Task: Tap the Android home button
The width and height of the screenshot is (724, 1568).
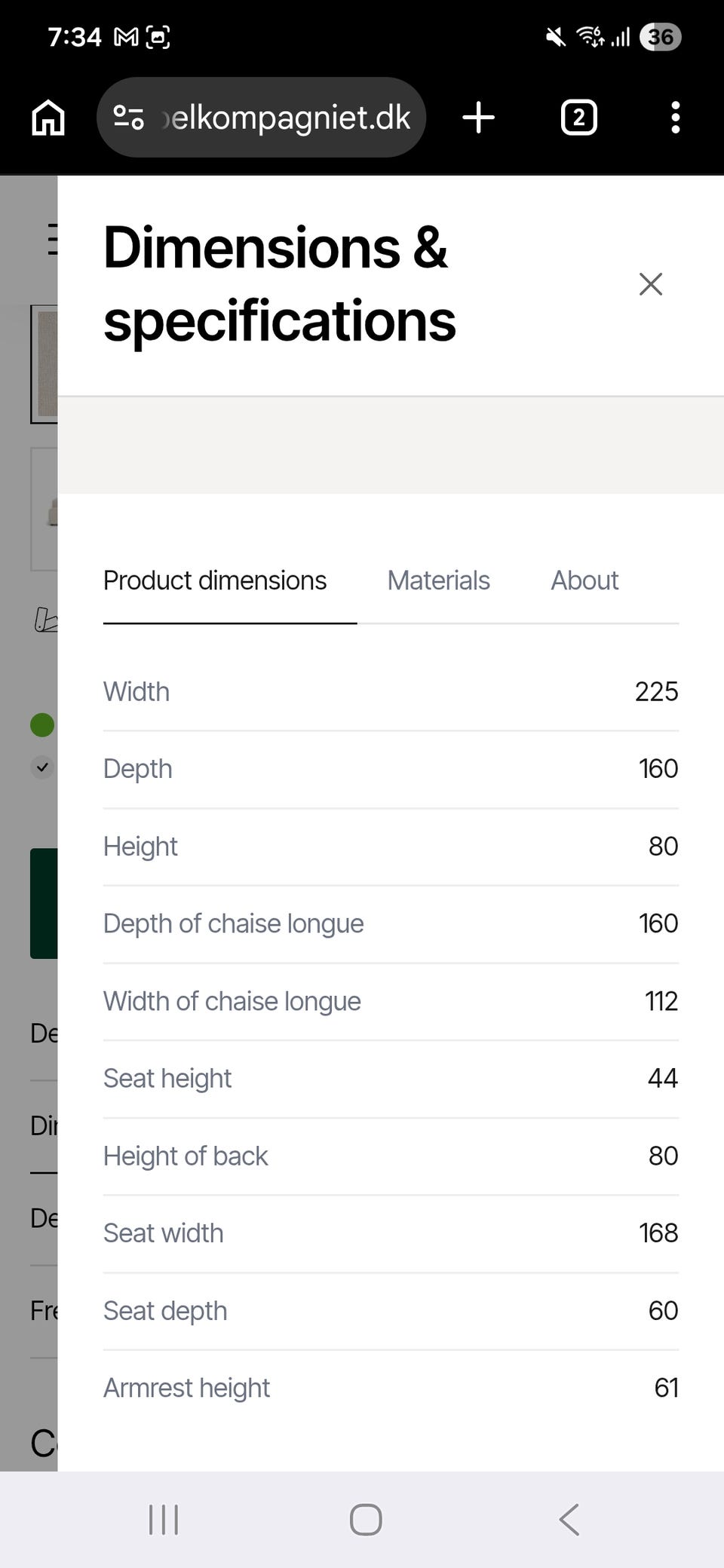Action: (x=366, y=1520)
